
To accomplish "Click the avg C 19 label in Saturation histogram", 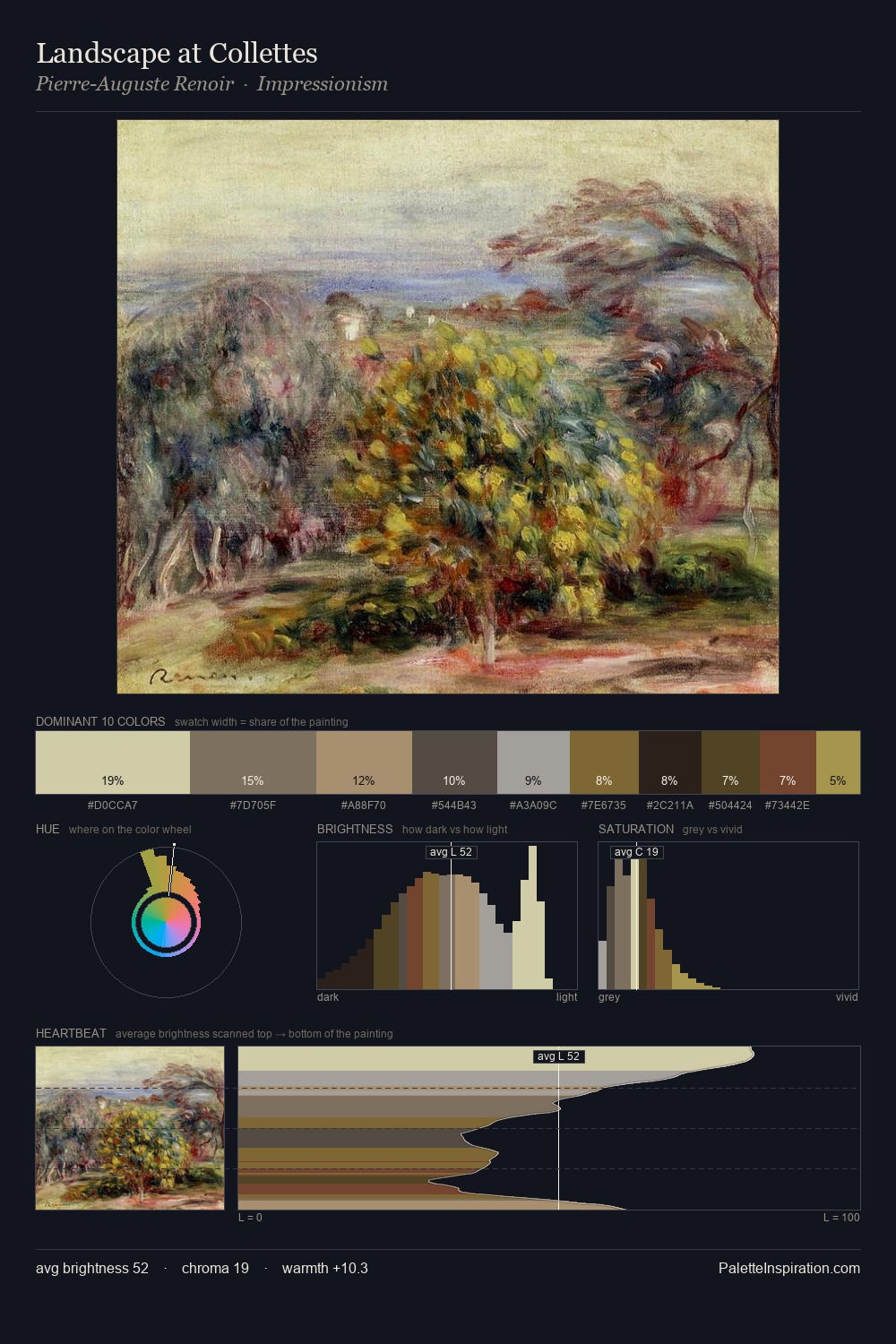I will 636,851.
